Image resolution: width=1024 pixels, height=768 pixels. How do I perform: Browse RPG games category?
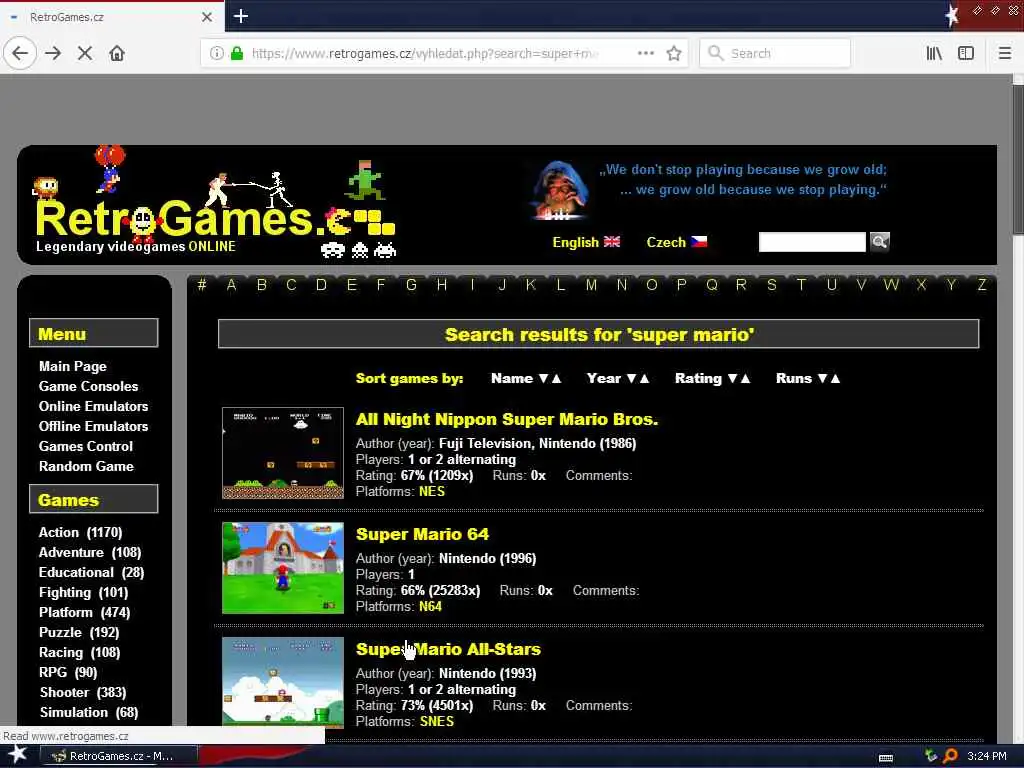pyautogui.click(x=68, y=672)
